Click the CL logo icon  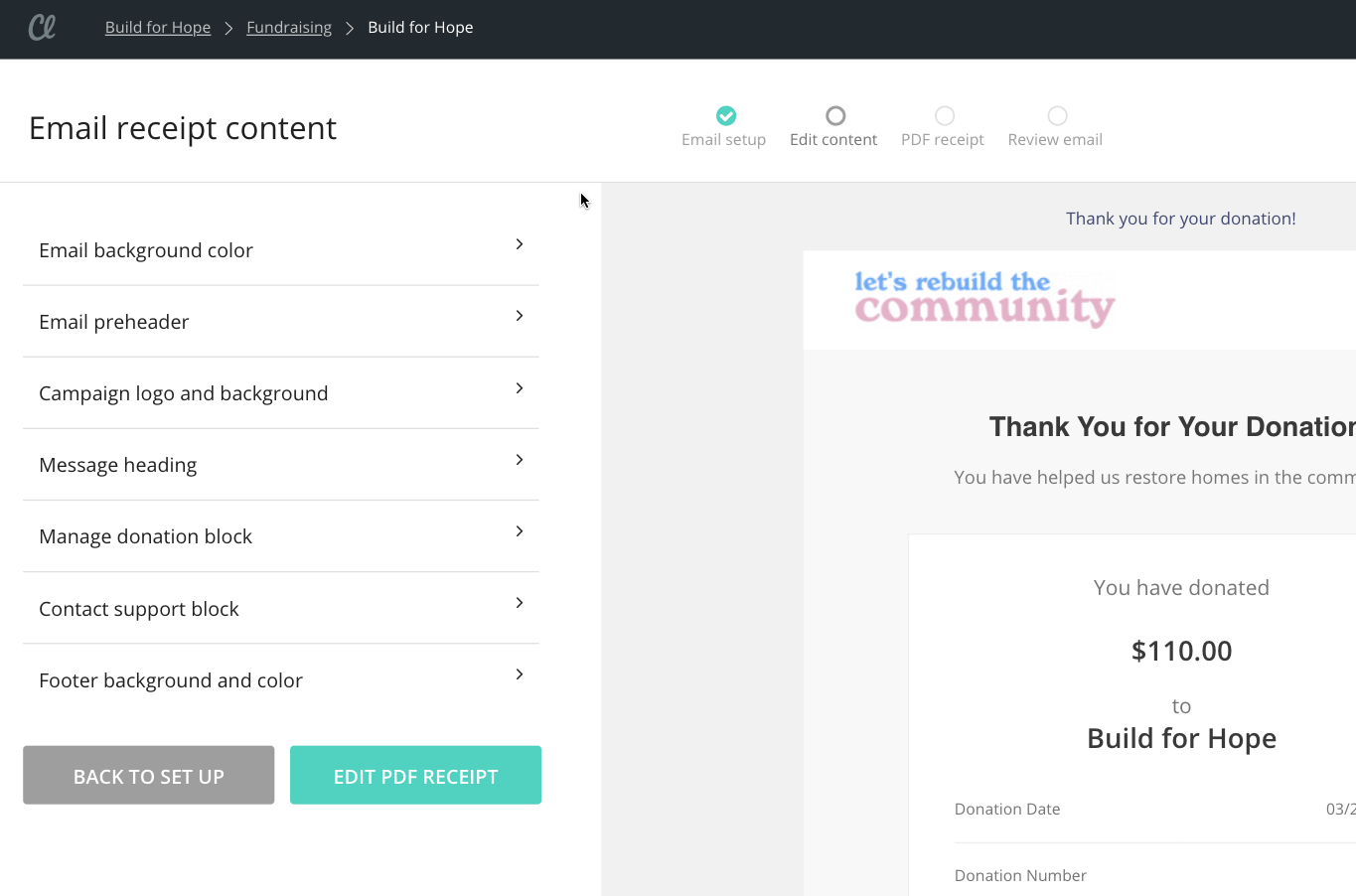pos(42,27)
